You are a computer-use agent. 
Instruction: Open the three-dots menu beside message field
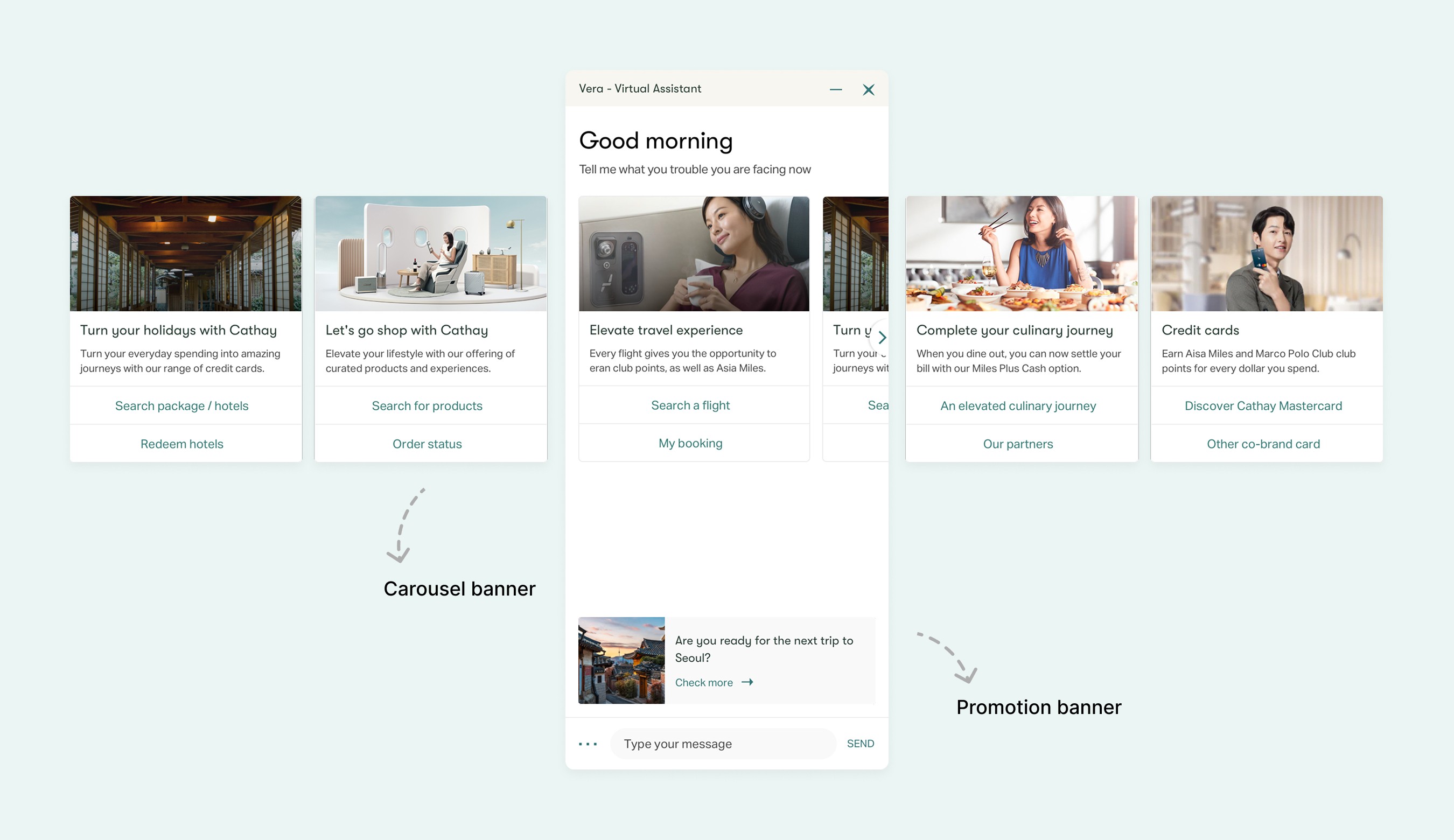tap(588, 744)
